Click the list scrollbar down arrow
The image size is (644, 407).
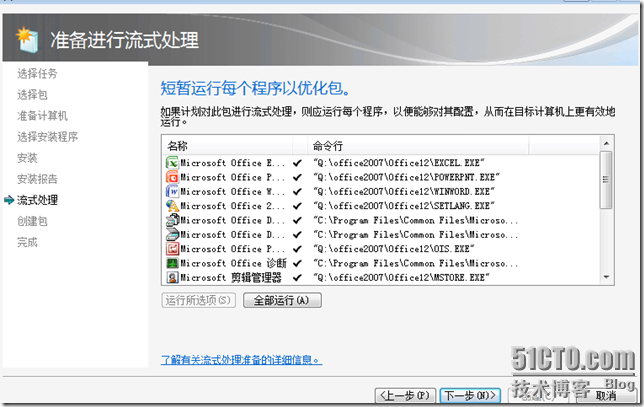606,278
